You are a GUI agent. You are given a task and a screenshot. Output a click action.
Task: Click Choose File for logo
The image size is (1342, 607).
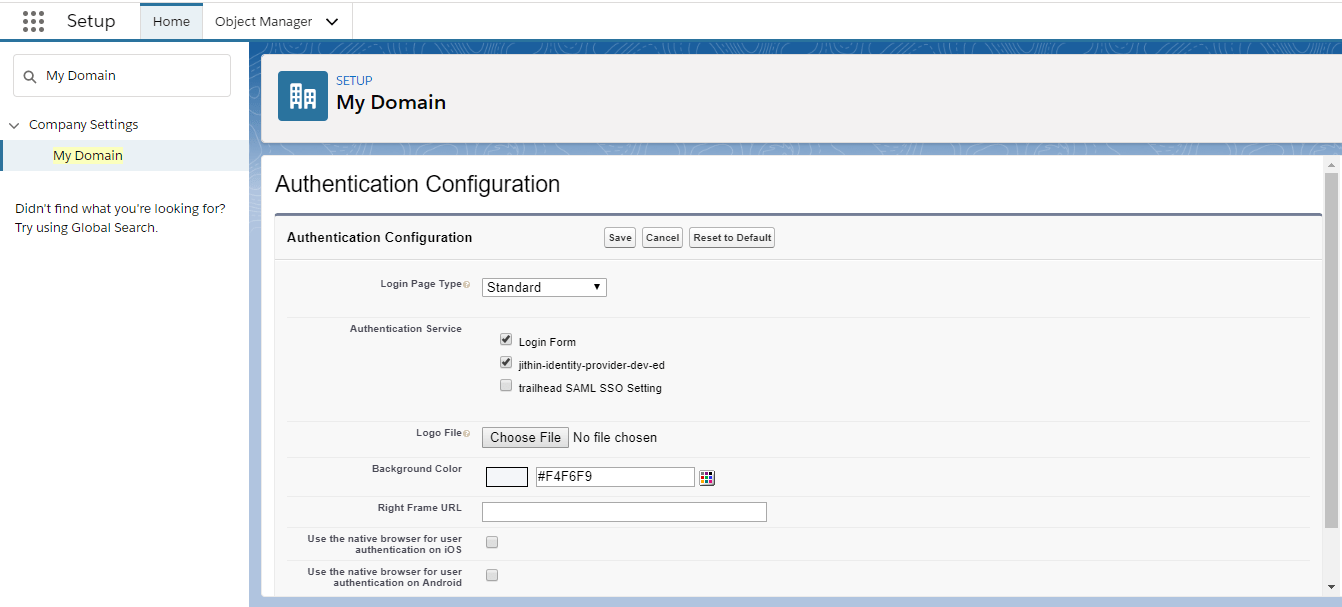click(525, 437)
